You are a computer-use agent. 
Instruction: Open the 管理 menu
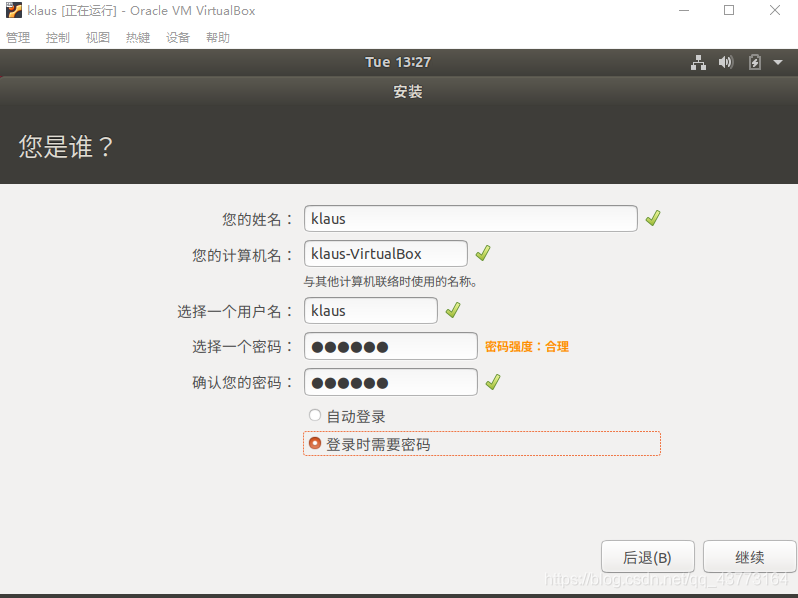pyautogui.click(x=18, y=37)
